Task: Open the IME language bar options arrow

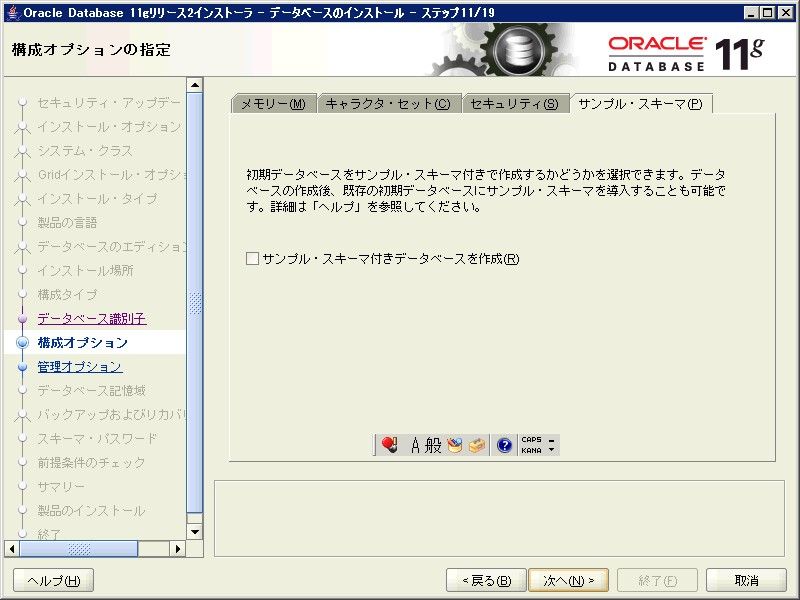Action: 551,450
